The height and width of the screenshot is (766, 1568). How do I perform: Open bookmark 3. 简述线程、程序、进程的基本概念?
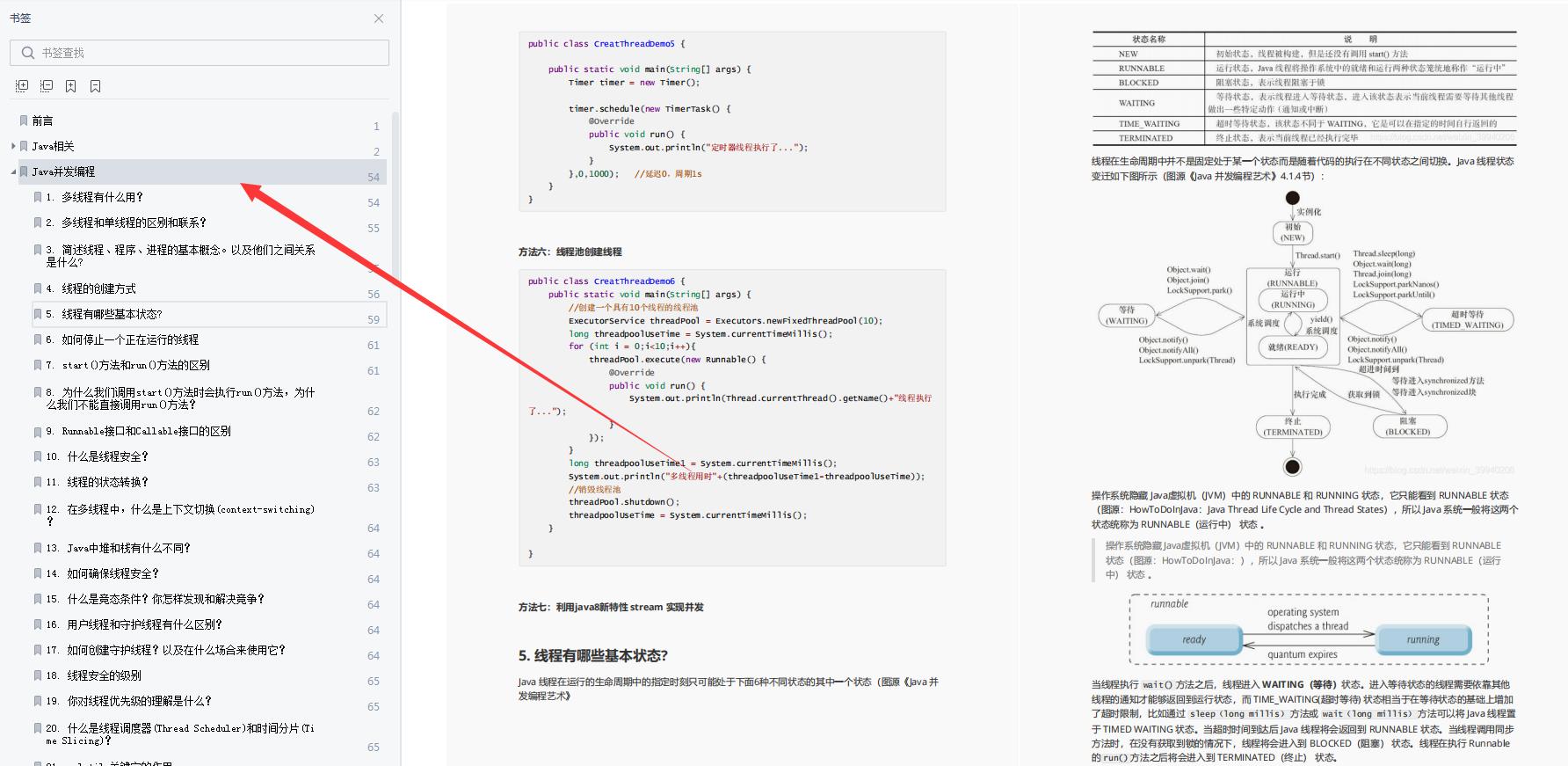[x=180, y=256]
